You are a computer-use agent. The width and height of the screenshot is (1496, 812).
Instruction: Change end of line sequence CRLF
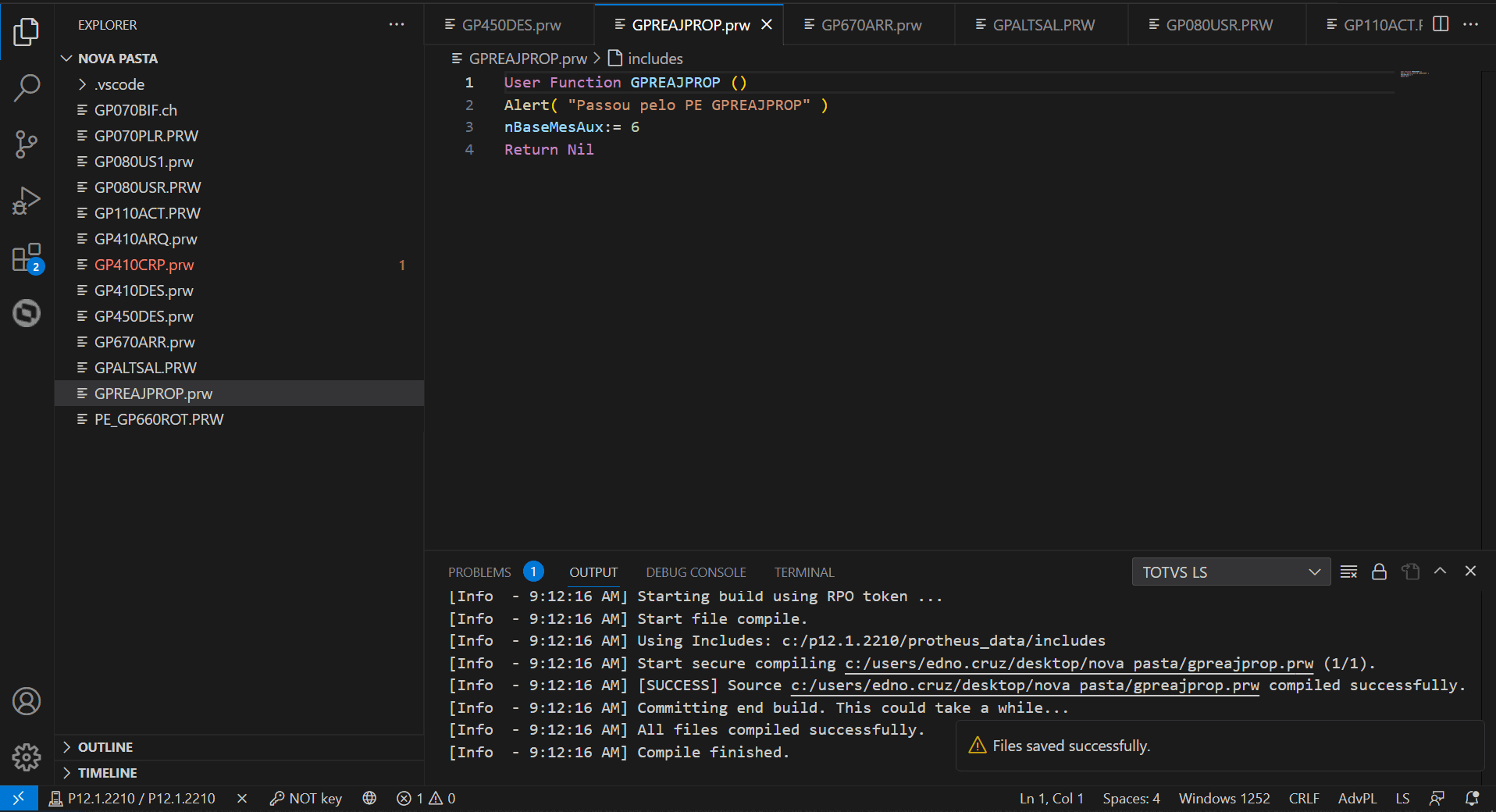coord(1303,798)
